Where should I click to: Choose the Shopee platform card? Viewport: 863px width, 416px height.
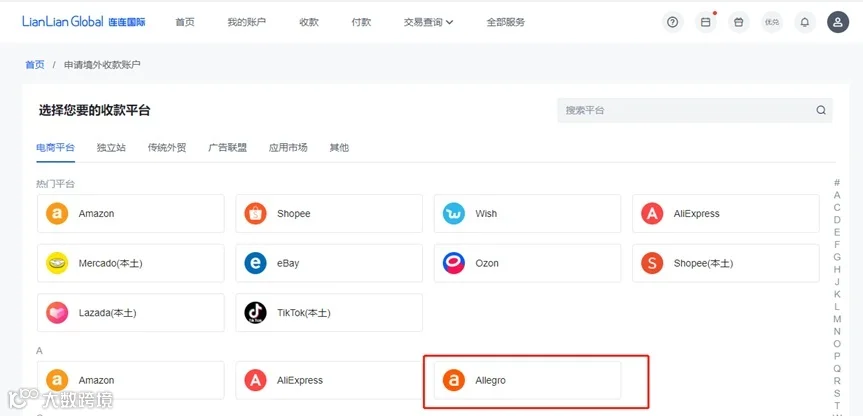coord(329,214)
